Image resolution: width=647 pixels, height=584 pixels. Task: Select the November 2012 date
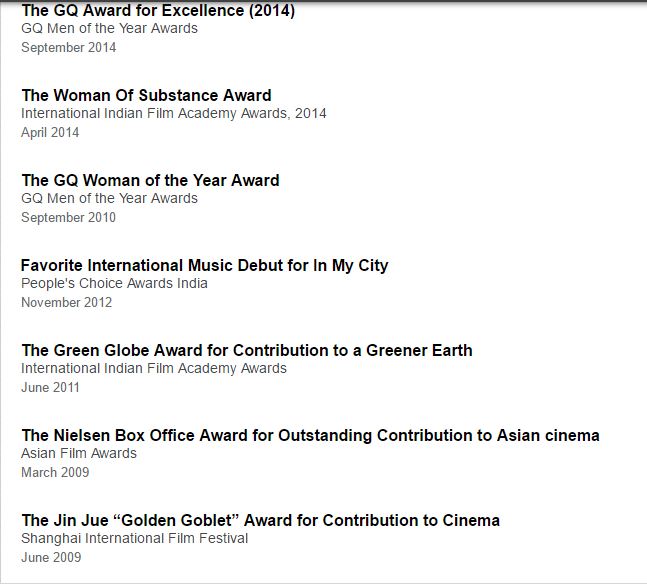coord(66,303)
